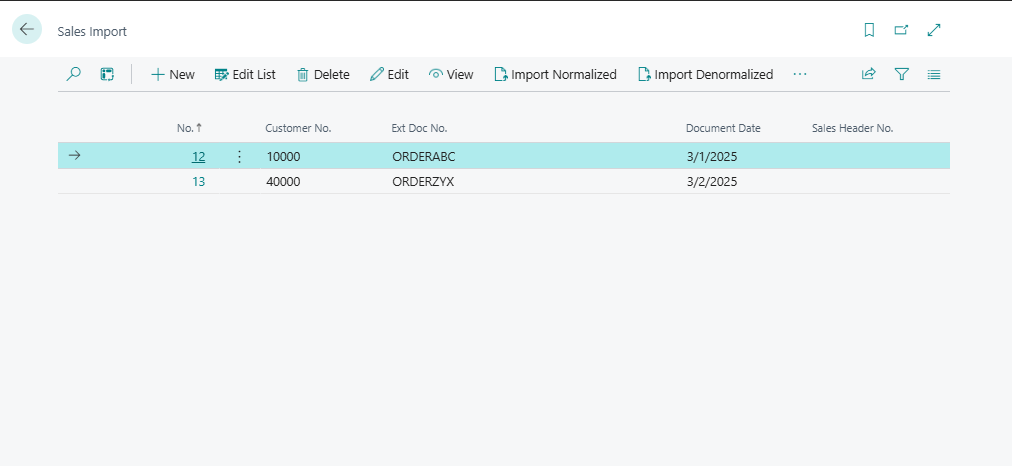Viewport: 1012px width, 466px height.
Task: Open row options menu for record 12
Action: (x=239, y=156)
